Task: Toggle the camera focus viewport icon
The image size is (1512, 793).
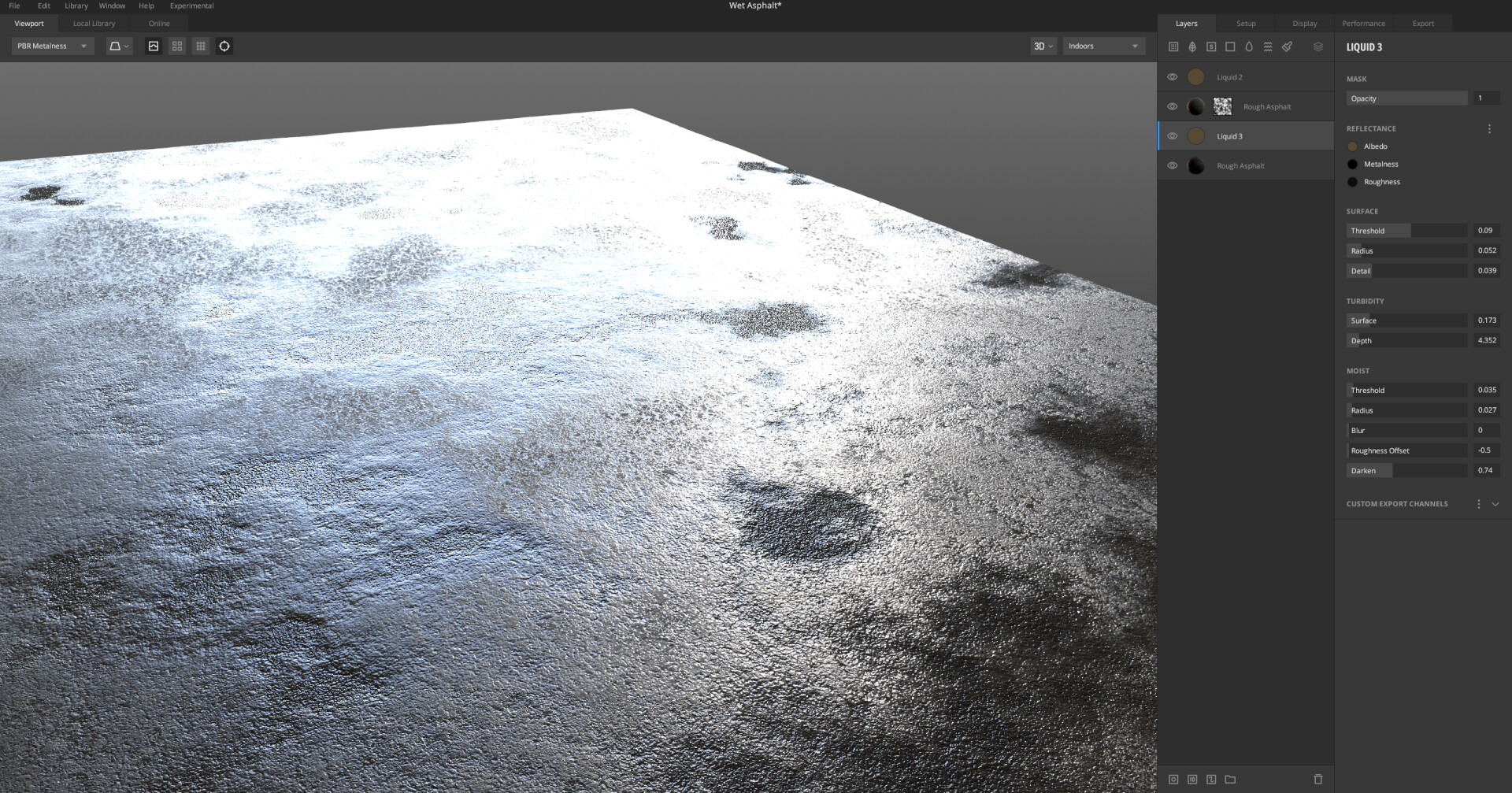Action: (x=224, y=46)
